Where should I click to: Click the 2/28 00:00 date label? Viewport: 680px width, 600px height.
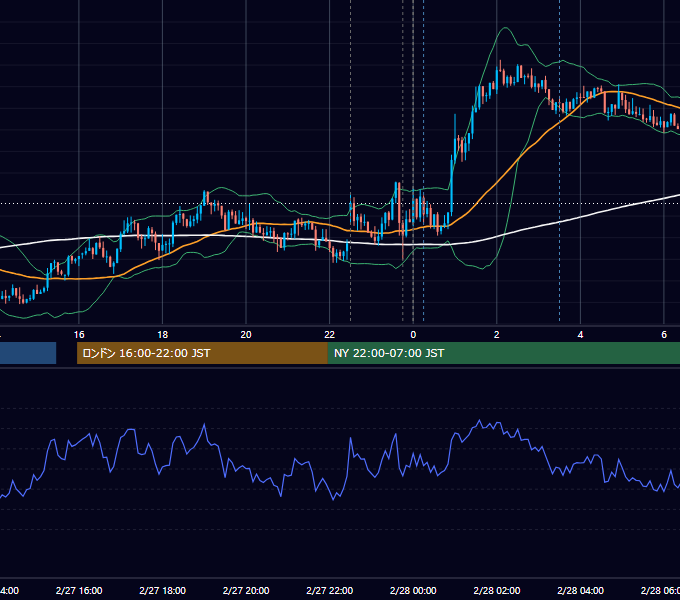point(413,590)
